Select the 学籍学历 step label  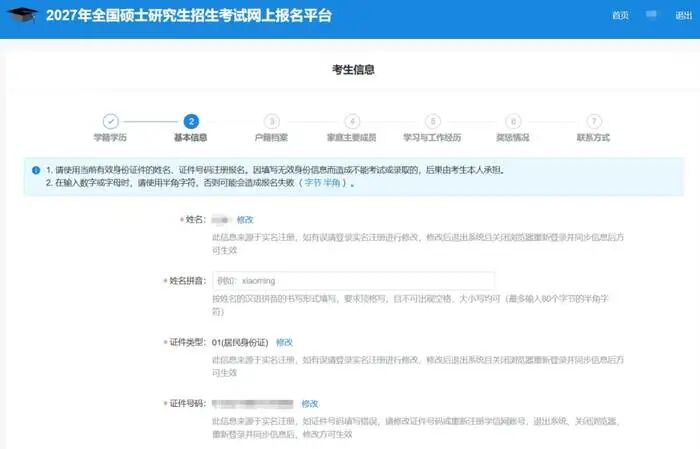coord(110,137)
